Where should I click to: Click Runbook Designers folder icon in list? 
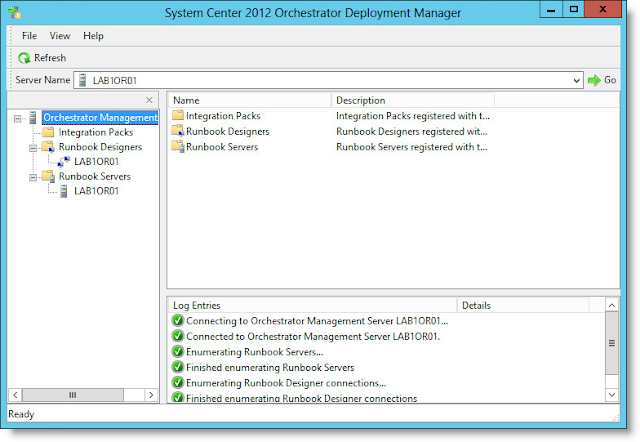pyautogui.click(x=178, y=131)
